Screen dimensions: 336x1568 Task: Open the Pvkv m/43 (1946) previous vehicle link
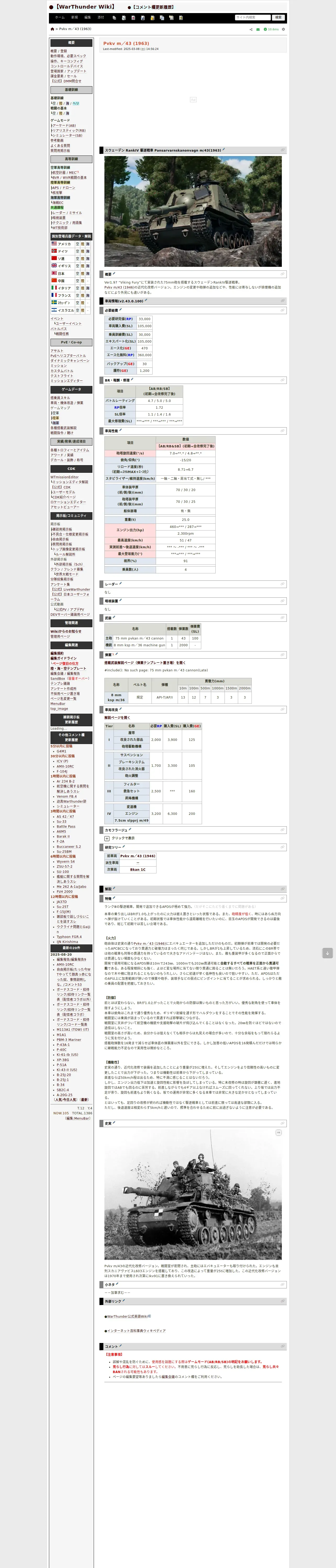point(138,856)
